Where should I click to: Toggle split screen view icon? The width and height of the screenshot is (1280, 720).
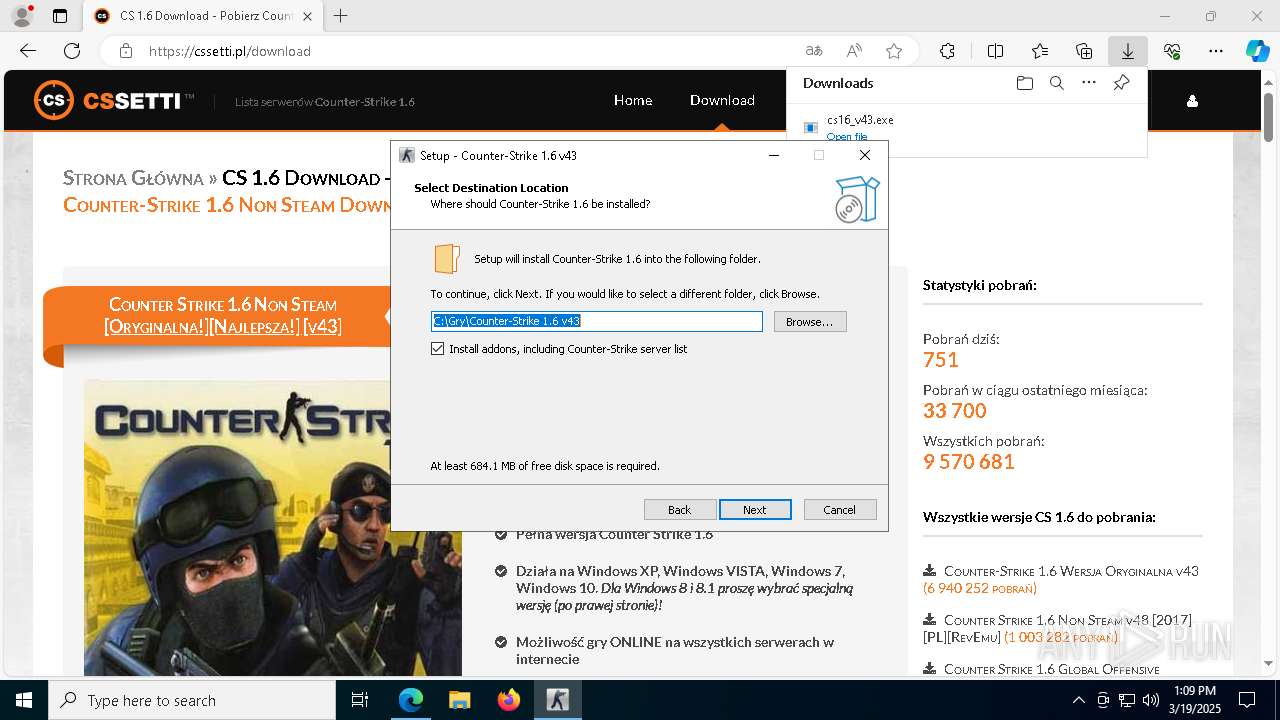click(x=995, y=51)
